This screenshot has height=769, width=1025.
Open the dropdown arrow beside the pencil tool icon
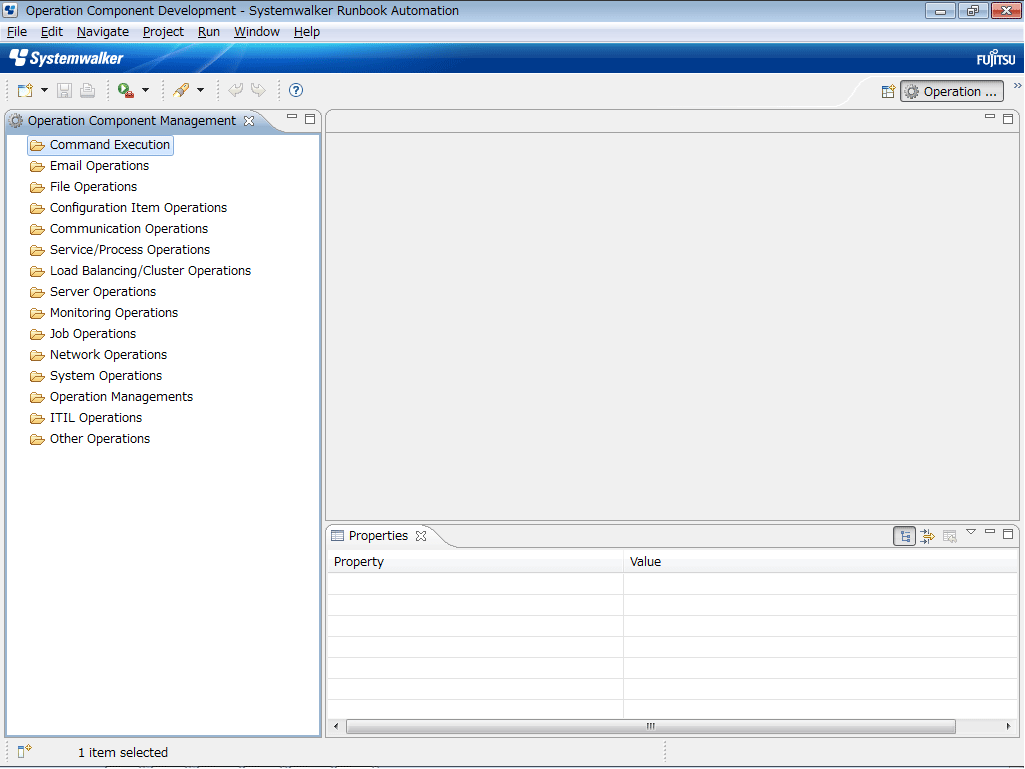point(200,90)
